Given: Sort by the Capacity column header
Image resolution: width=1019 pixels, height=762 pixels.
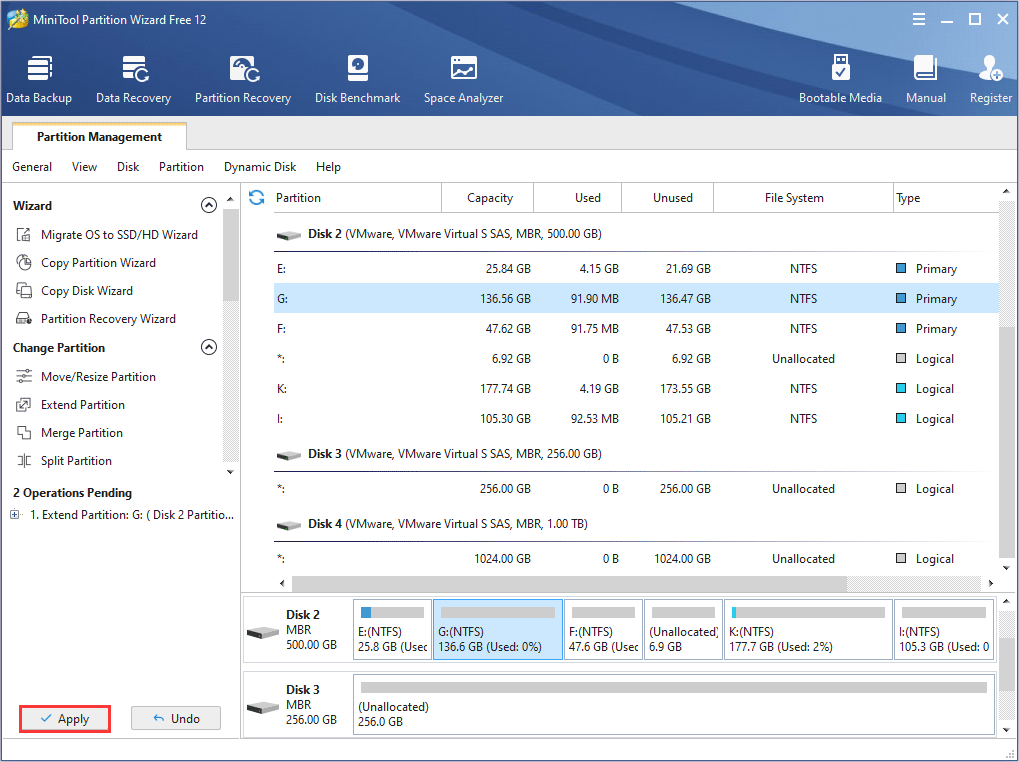Looking at the screenshot, I should (x=489, y=197).
